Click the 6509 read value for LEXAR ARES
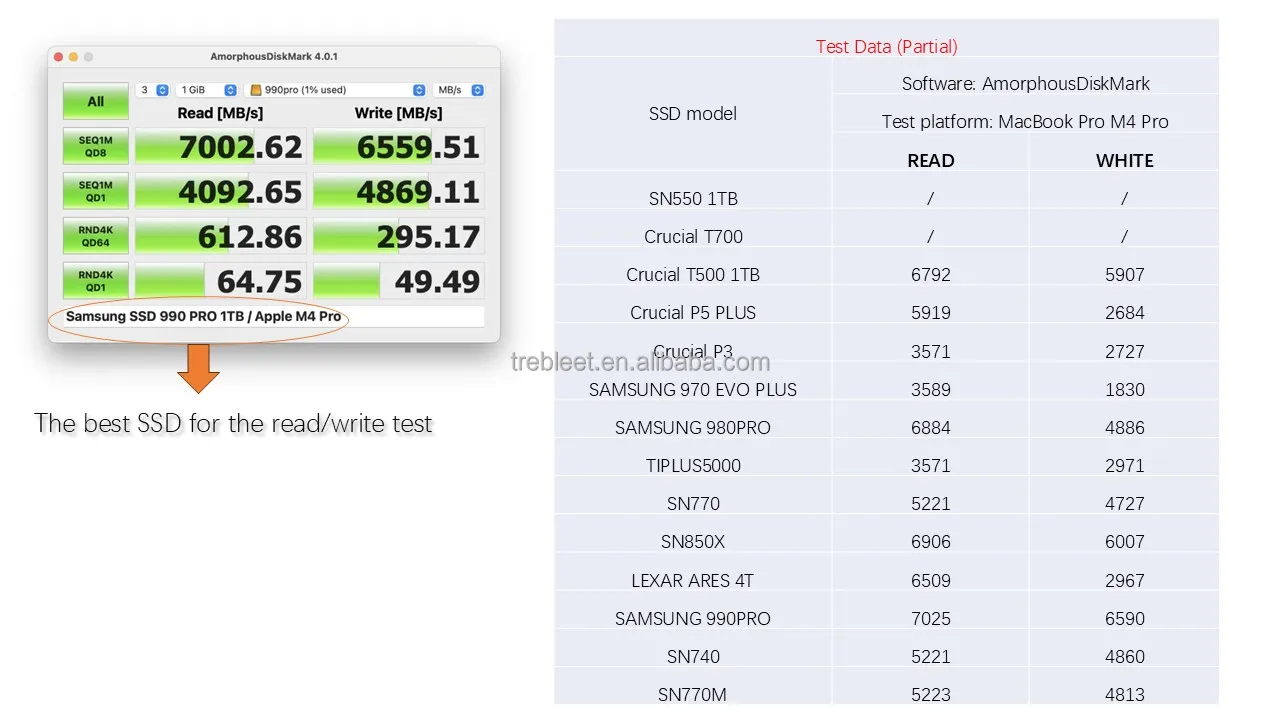Screen dimensions: 1280x720 click(931, 580)
